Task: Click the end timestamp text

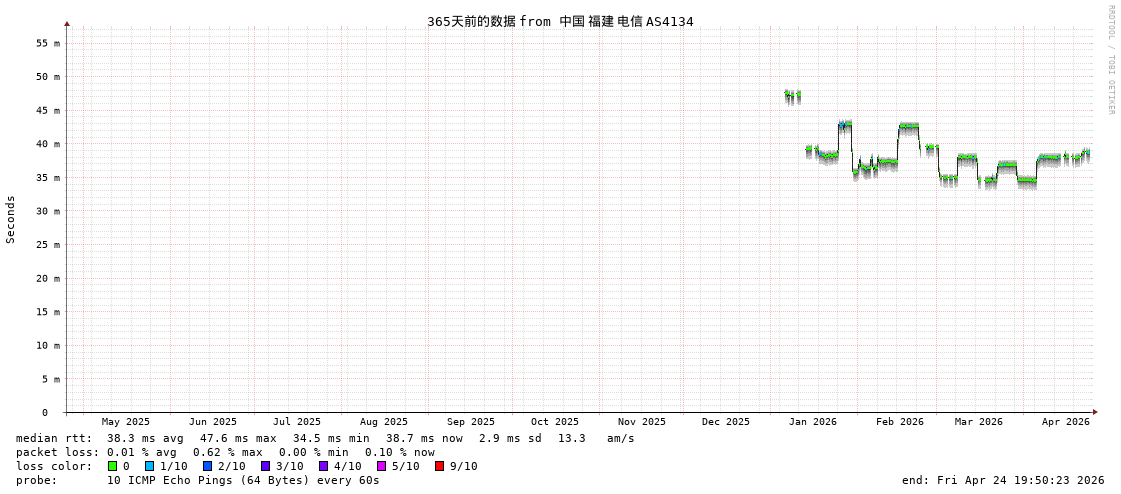Action: coord(1002,480)
